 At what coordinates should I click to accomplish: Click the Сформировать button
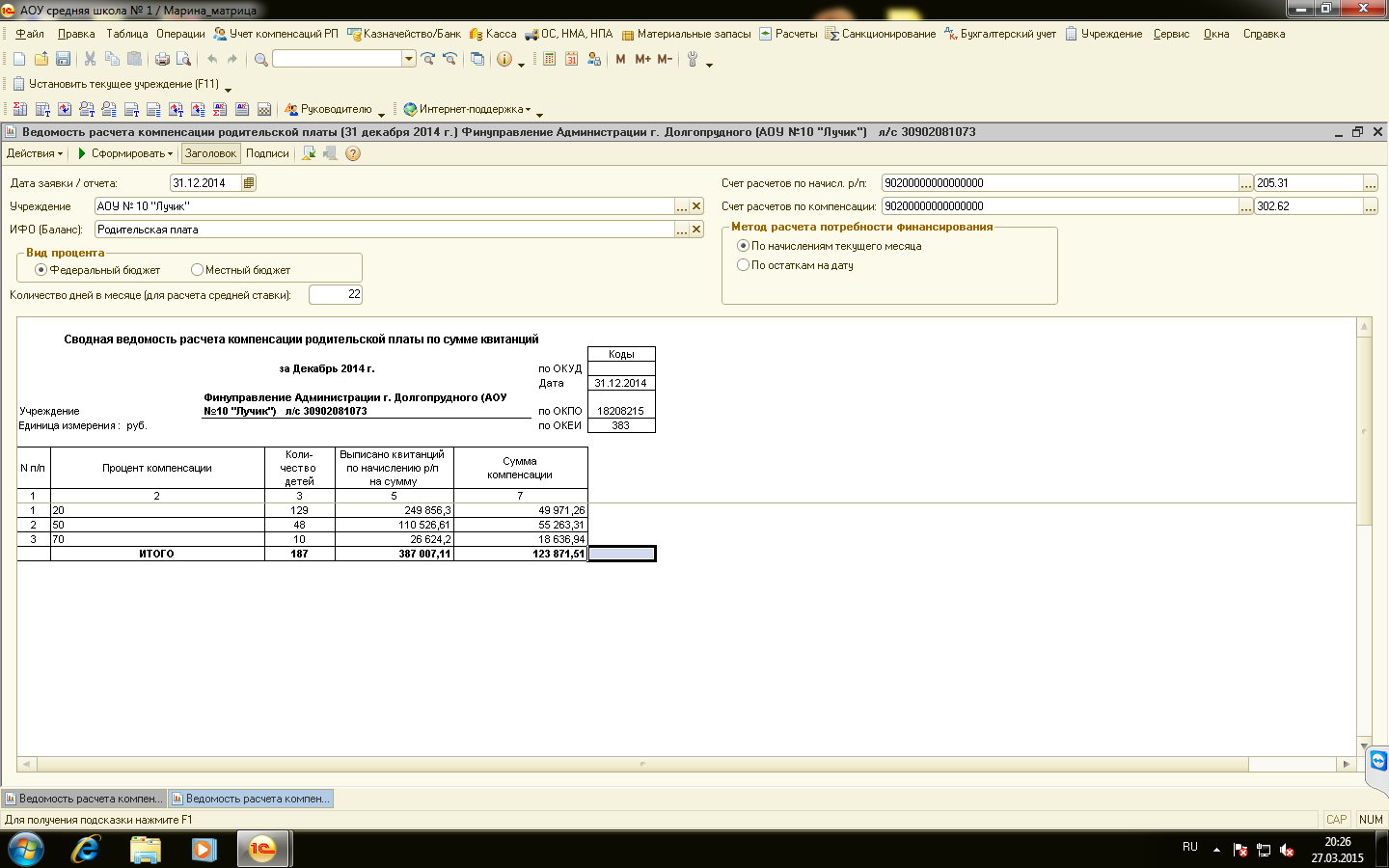[125, 153]
